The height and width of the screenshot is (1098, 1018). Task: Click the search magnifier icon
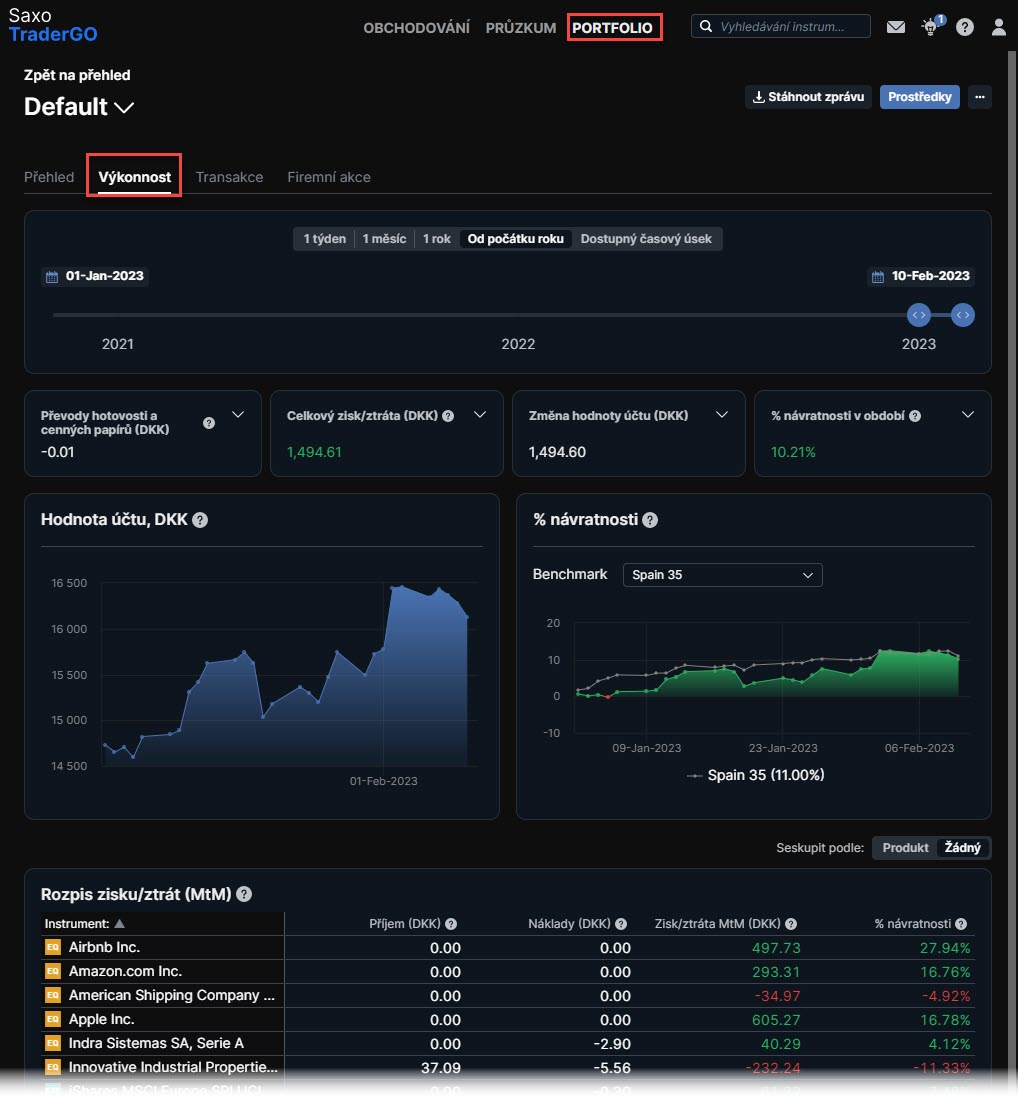tap(706, 26)
